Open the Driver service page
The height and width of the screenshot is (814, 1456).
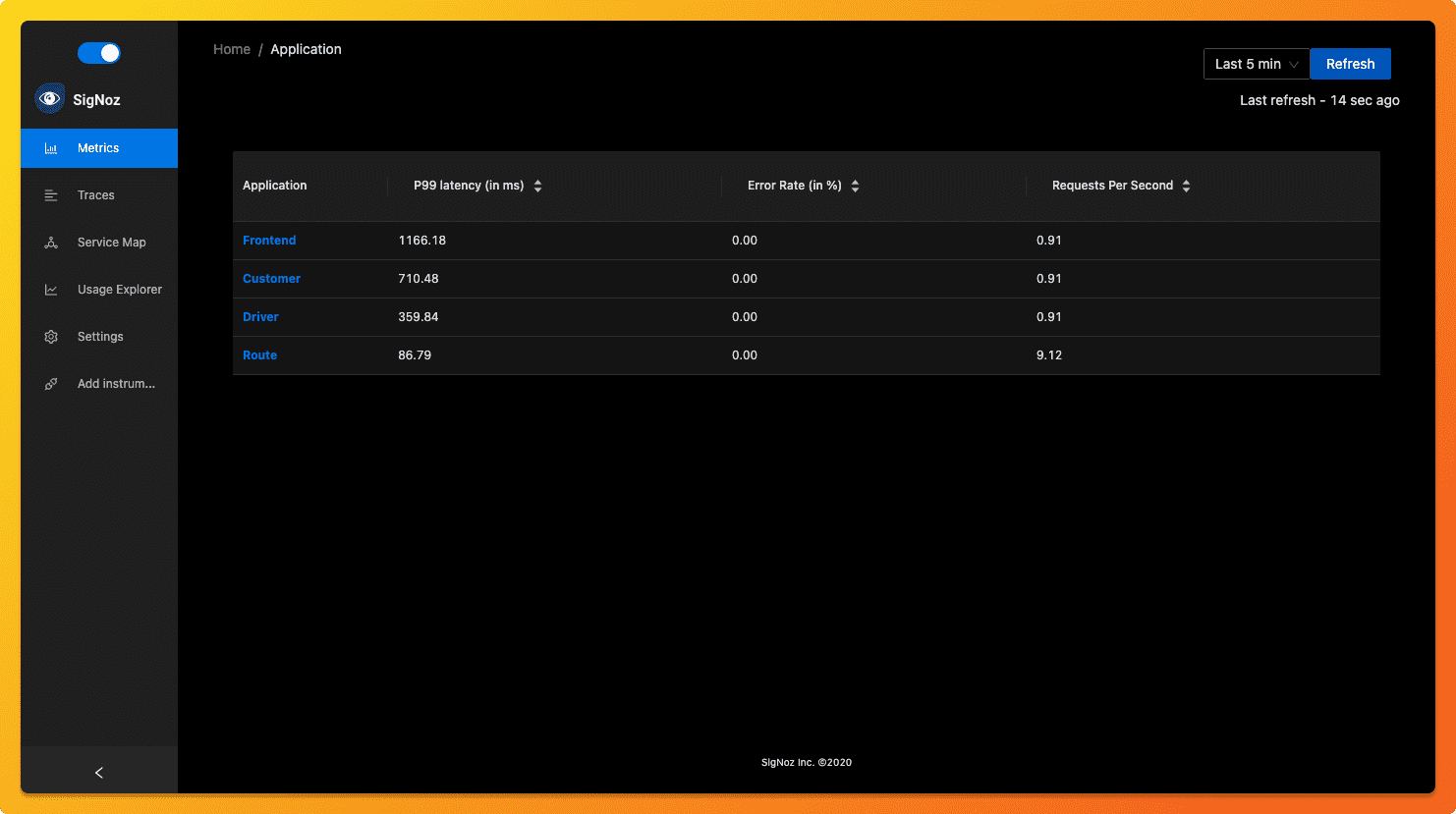pyautogui.click(x=260, y=316)
